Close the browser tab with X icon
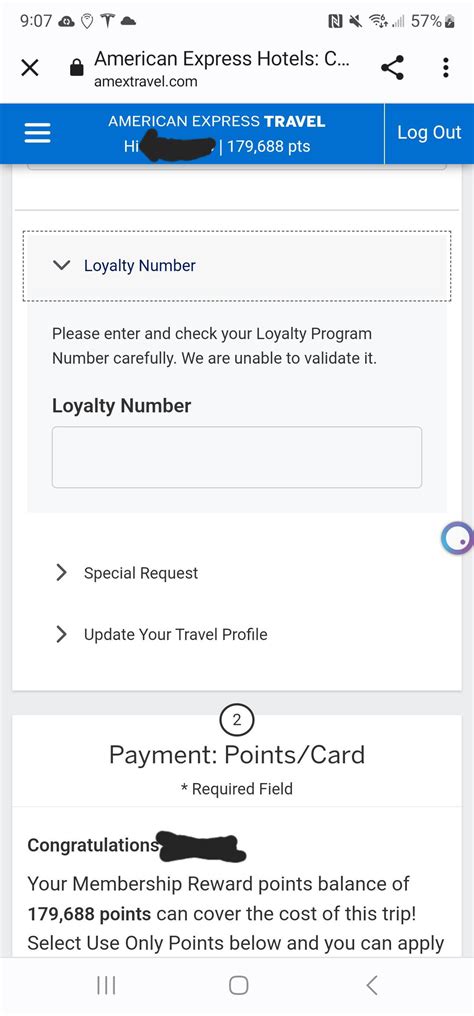The height and width of the screenshot is (1016, 474). coord(30,67)
